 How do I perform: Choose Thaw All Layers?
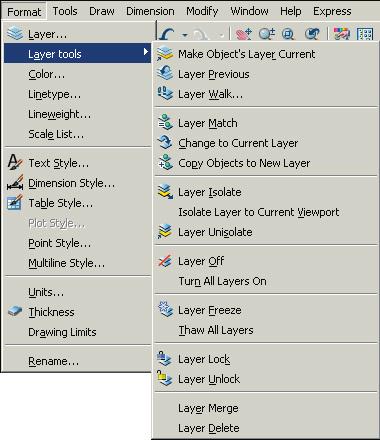tap(266, 330)
